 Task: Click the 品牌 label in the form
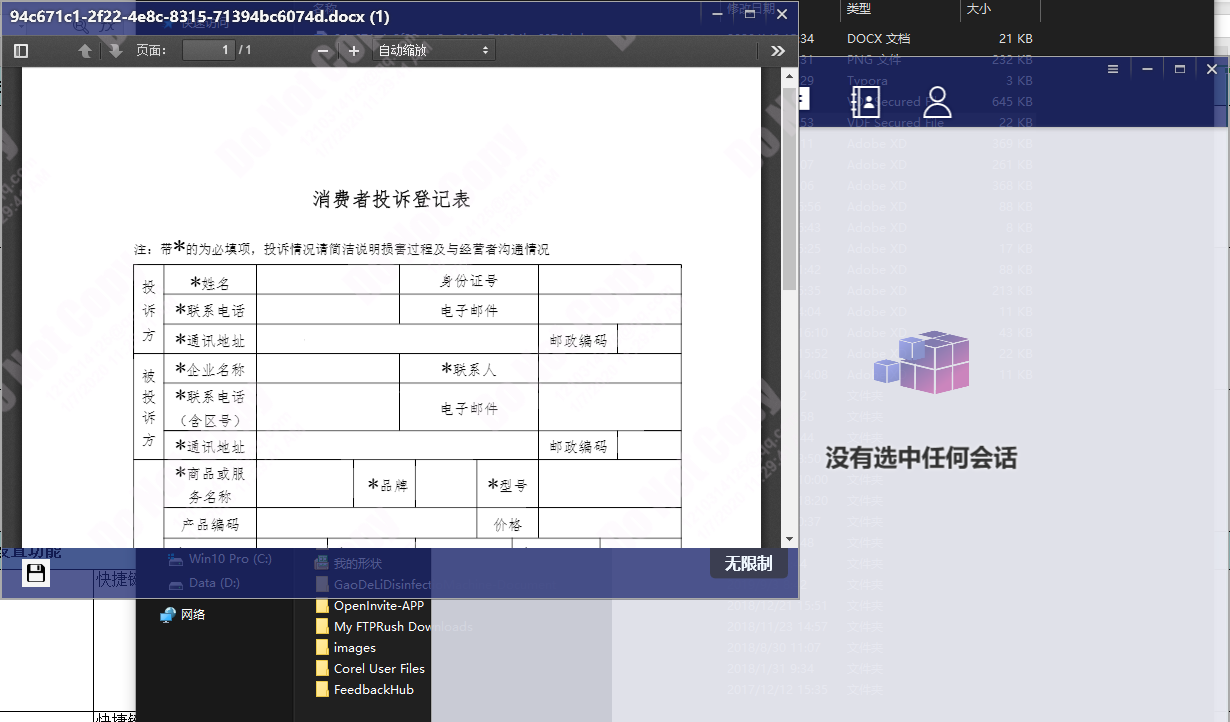387,485
